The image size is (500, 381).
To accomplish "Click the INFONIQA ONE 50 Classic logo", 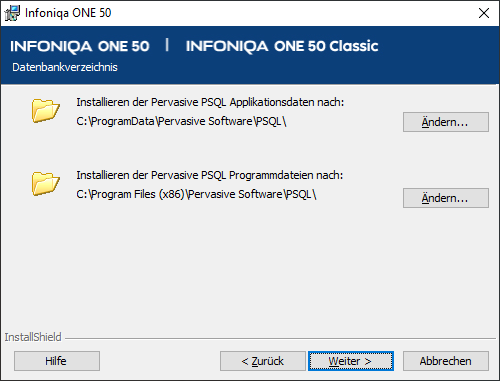I will [x=282, y=46].
